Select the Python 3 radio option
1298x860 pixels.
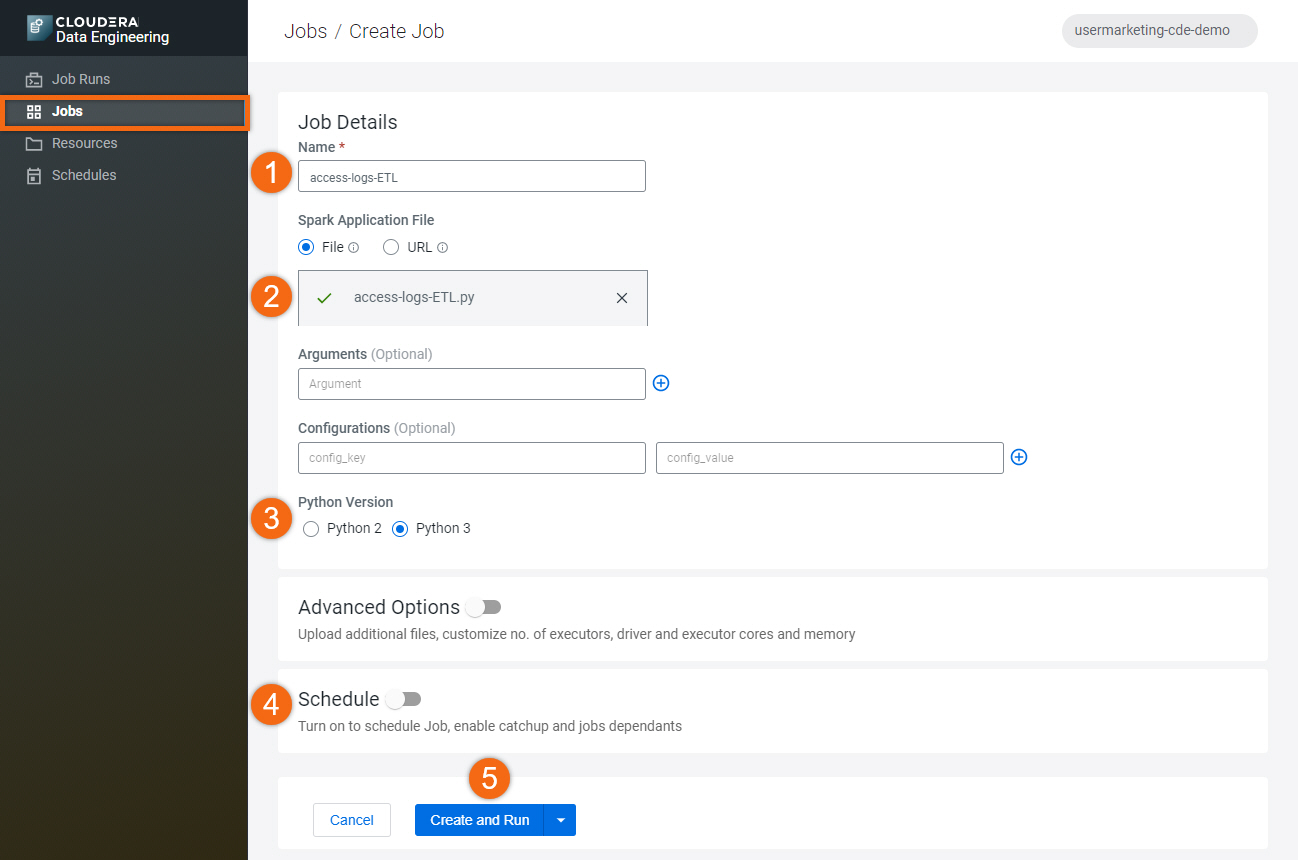click(x=400, y=529)
